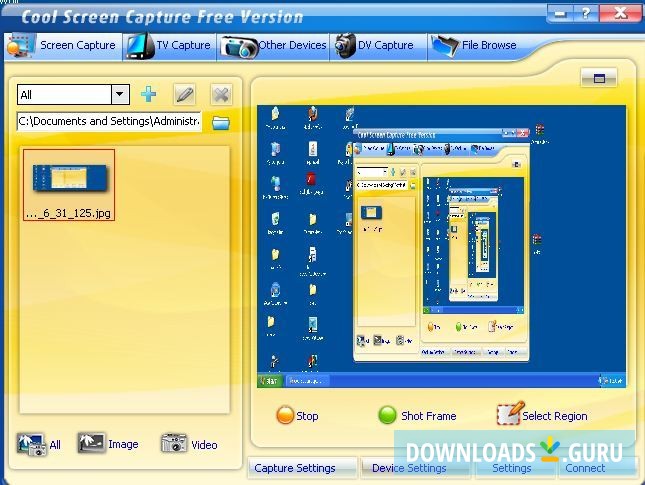This screenshot has height=485, width=645.
Task: Select the Other Devices tab
Action: pyautogui.click(x=273, y=46)
